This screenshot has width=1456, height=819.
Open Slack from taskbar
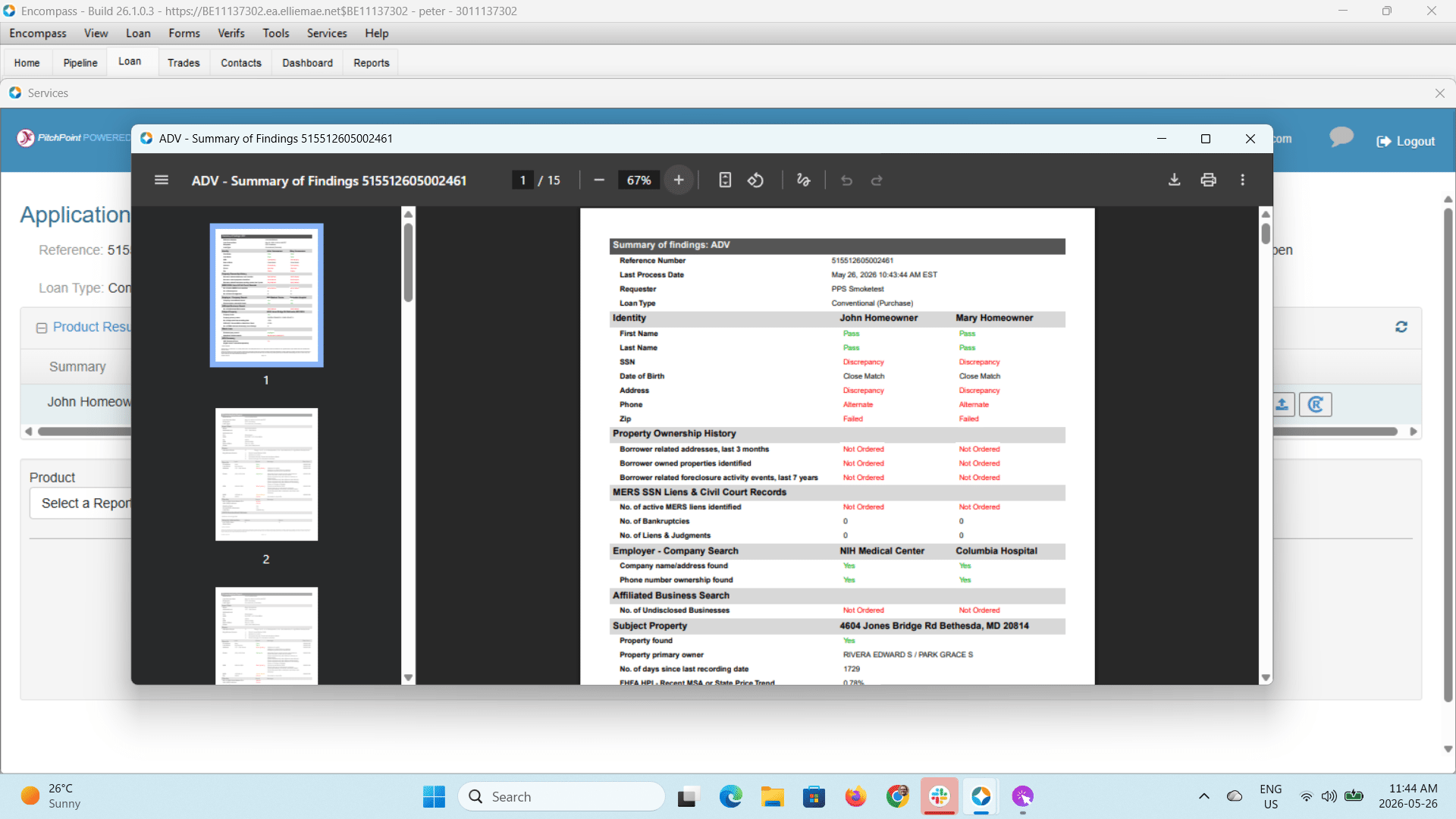pyautogui.click(x=940, y=796)
